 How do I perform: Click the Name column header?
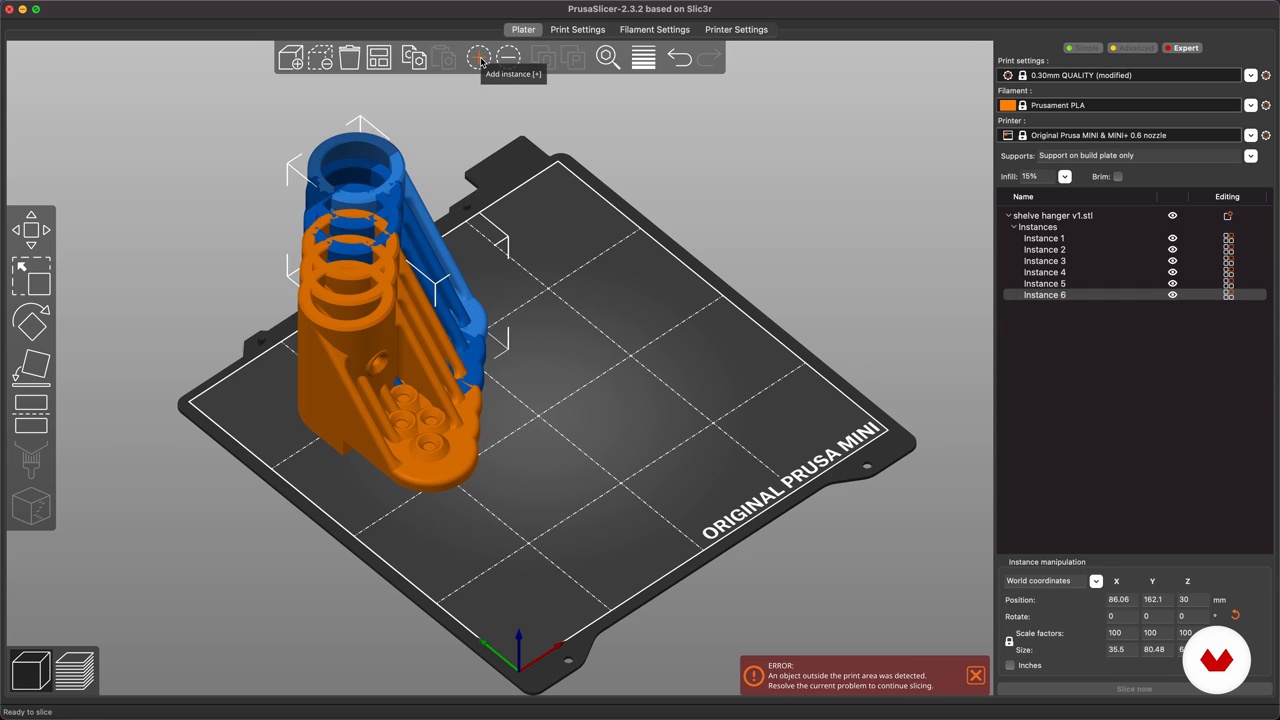tap(1023, 197)
